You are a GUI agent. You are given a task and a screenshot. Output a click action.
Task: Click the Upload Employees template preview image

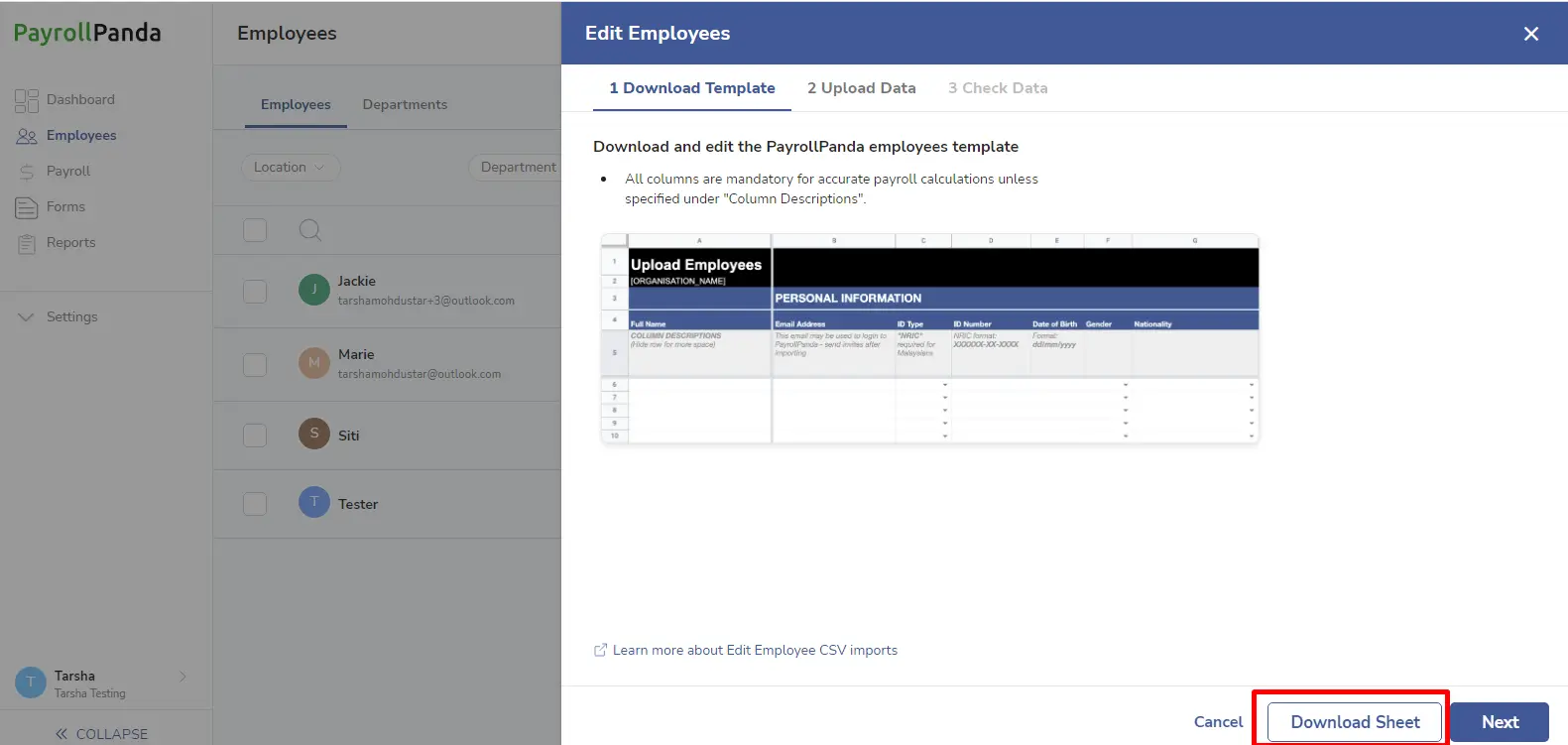click(929, 338)
